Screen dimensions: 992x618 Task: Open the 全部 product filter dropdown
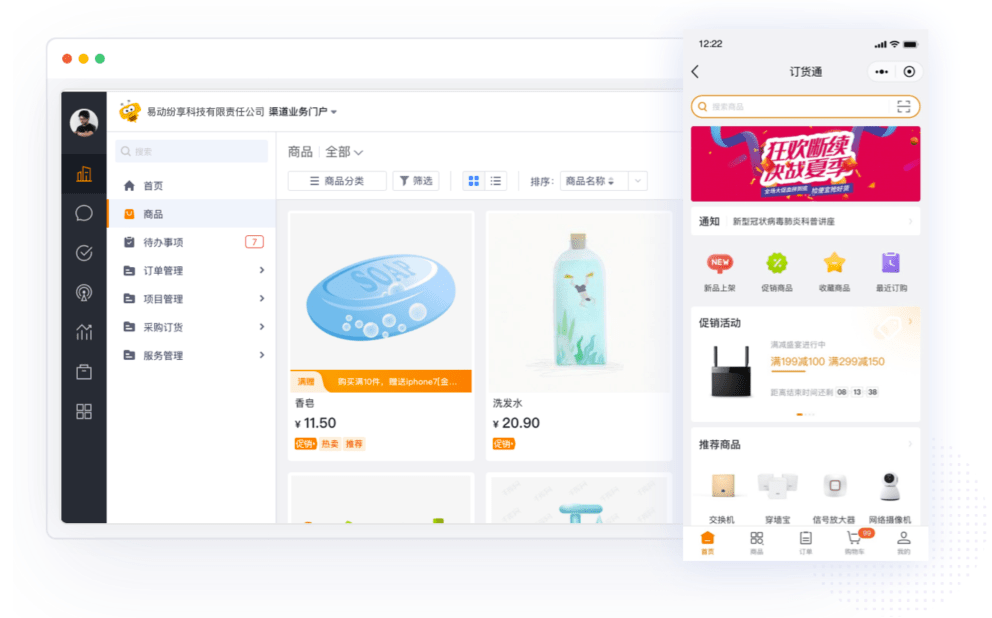click(x=344, y=152)
